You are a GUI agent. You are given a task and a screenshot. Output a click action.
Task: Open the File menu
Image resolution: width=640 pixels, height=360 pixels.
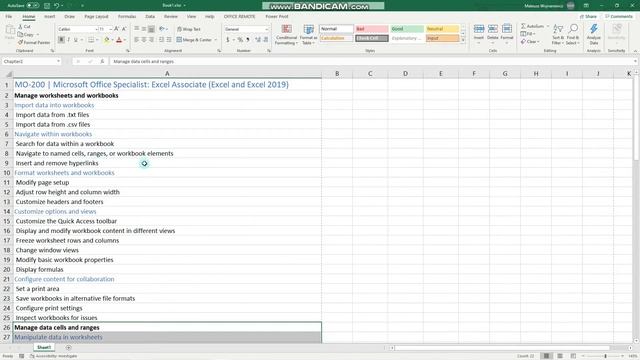[9, 16]
